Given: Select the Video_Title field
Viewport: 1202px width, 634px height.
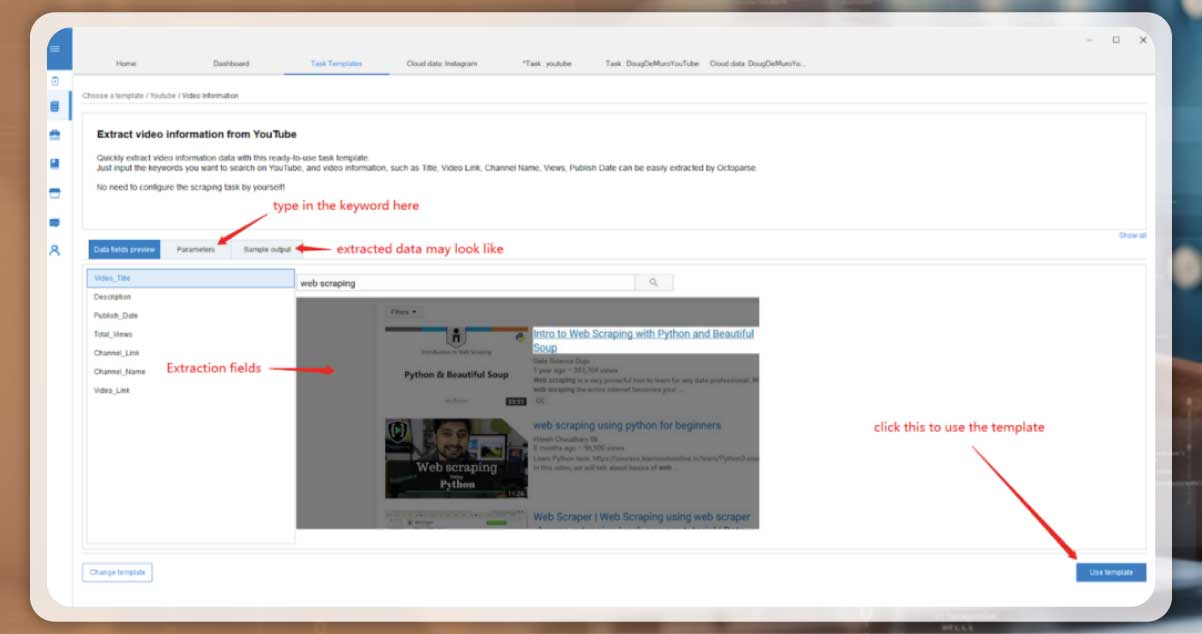Looking at the screenshot, I should click(191, 278).
